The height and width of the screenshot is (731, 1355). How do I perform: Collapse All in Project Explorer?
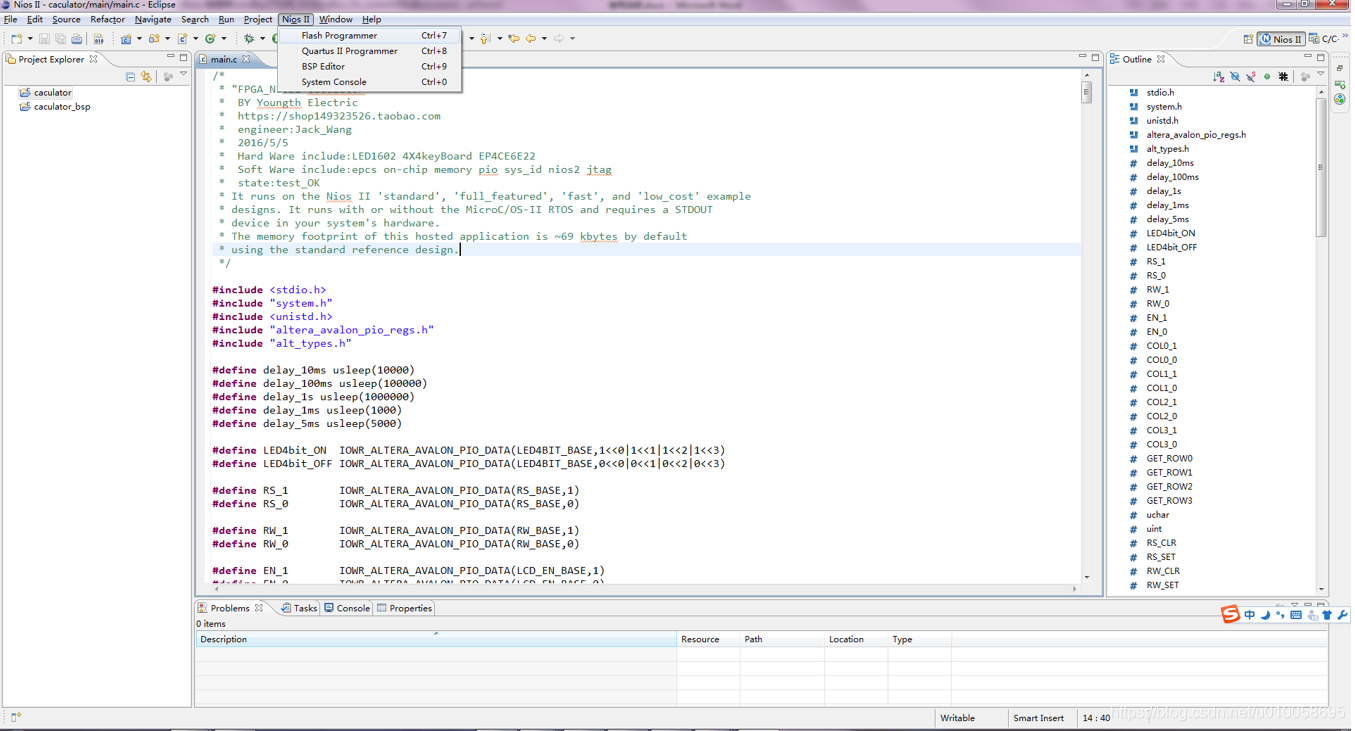click(x=130, y=76)
